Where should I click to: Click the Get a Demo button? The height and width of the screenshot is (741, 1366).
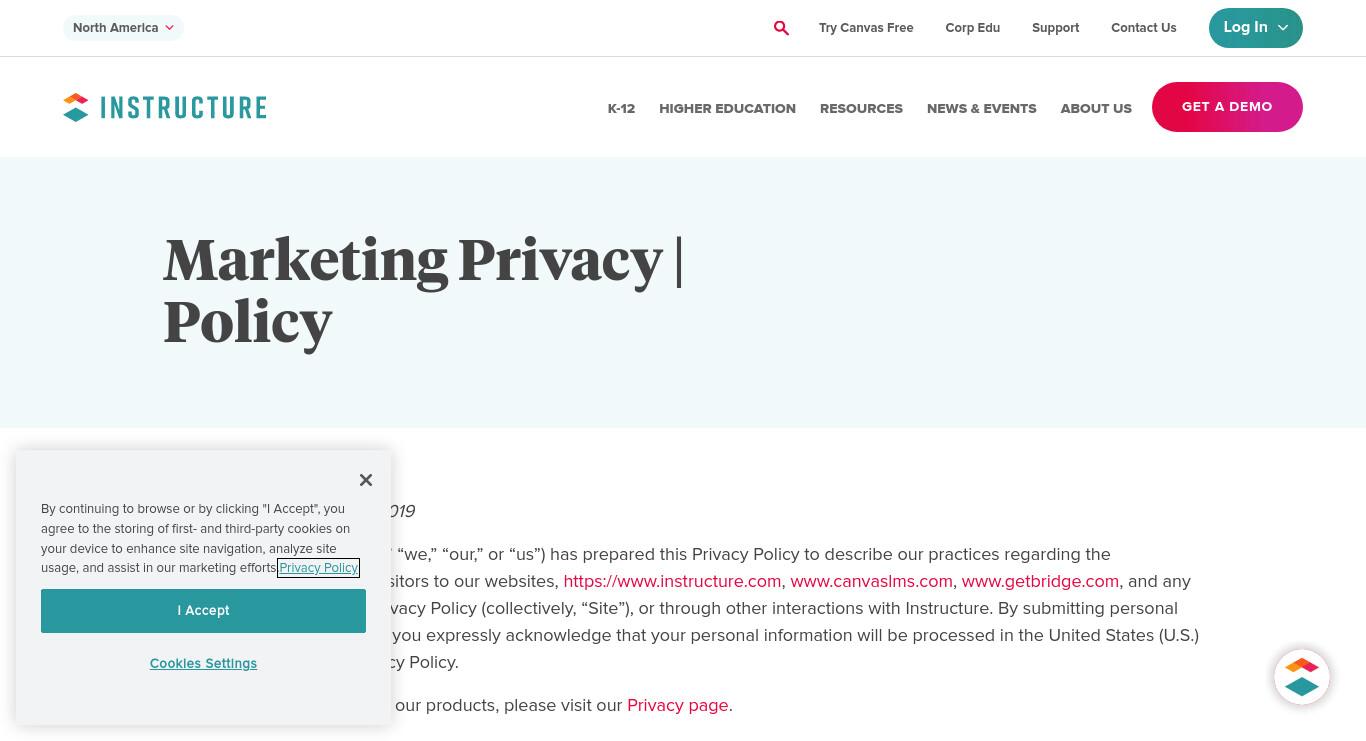pos(1227,107)
